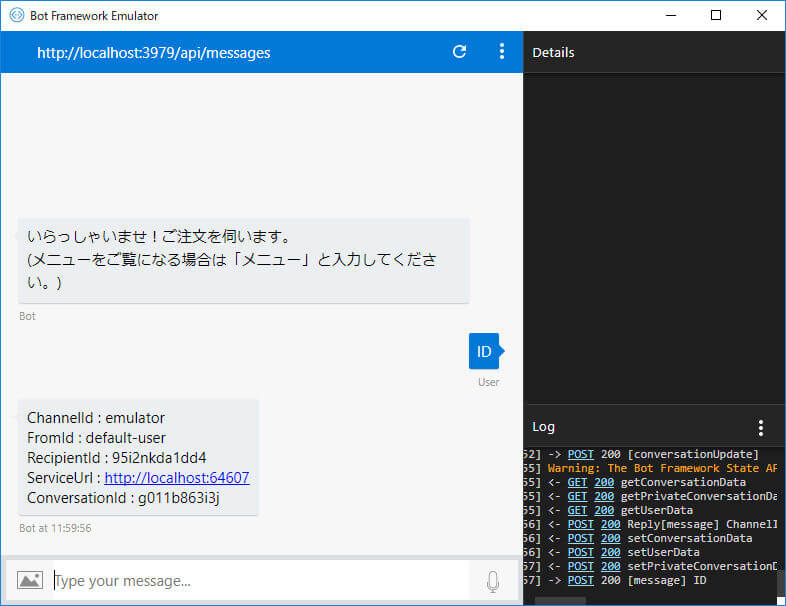The width and height of the screenshot is (786, 606).
Task: Click the Type your message input field
Action: tap(261, 581)
